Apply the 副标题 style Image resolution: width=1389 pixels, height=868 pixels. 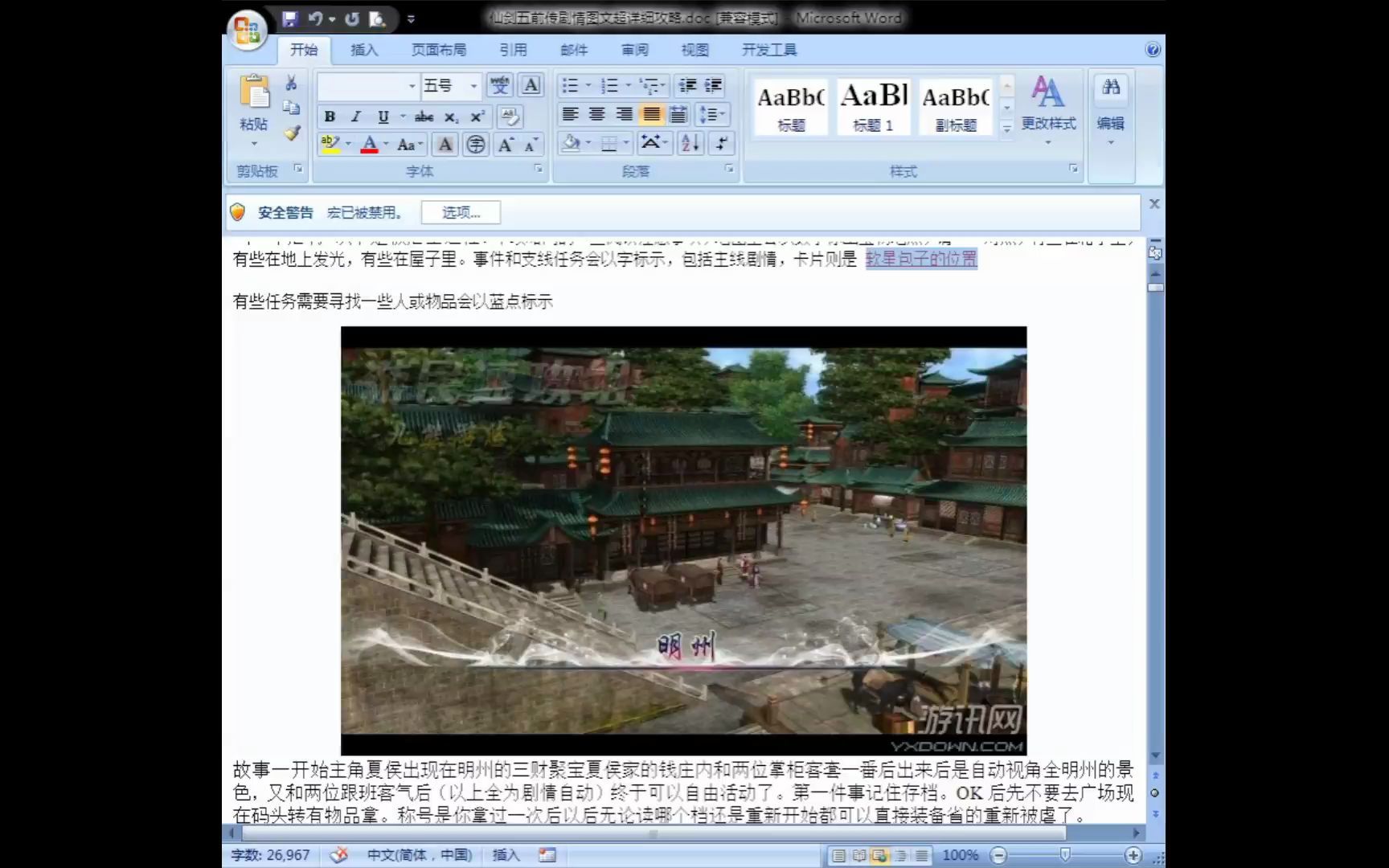[957, 106]
